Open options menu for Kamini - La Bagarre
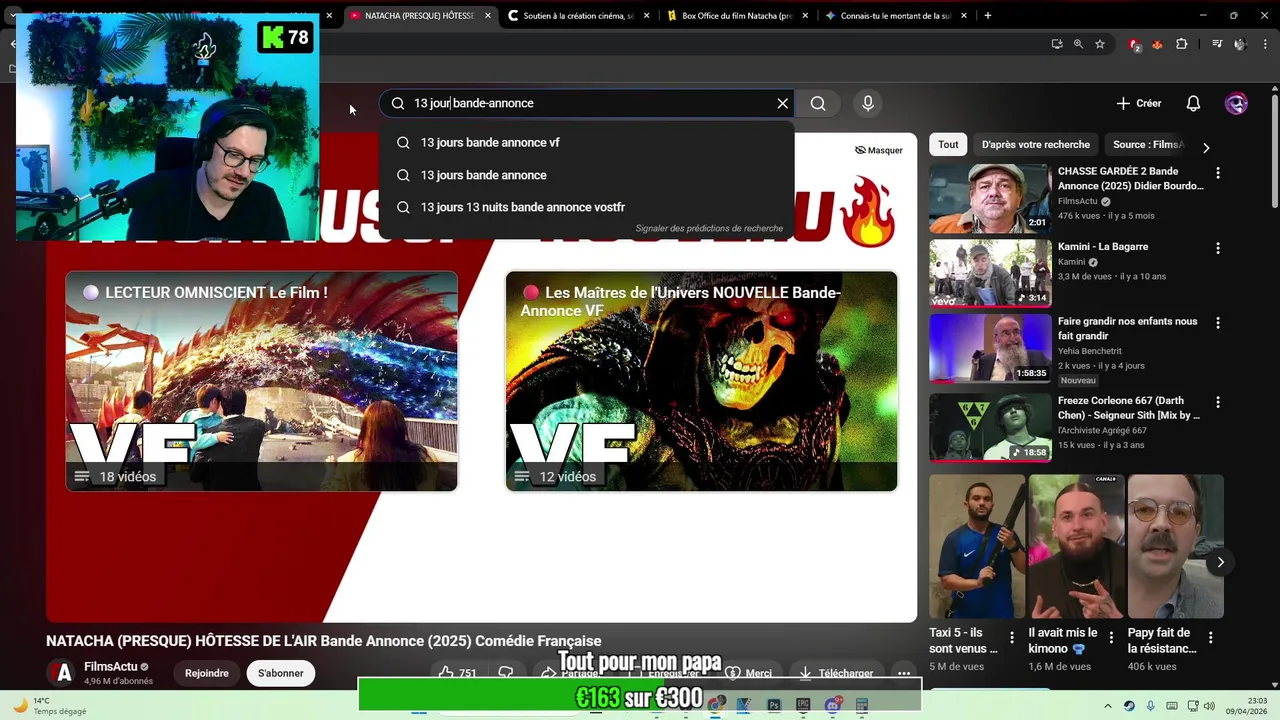The height and width of the screenshot is (720, 1280). [1217, 248]
